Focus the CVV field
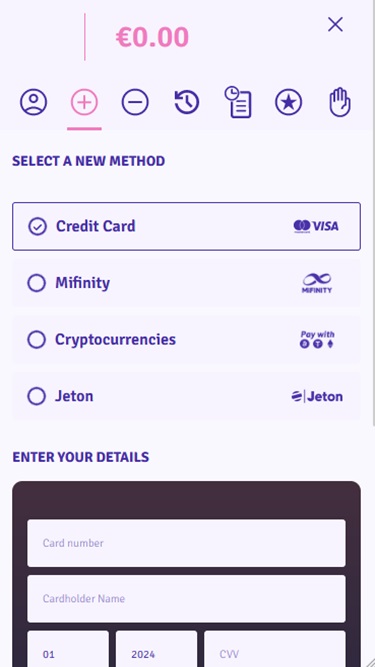This screenshot has height=667, width=375. tap(275, 649)
